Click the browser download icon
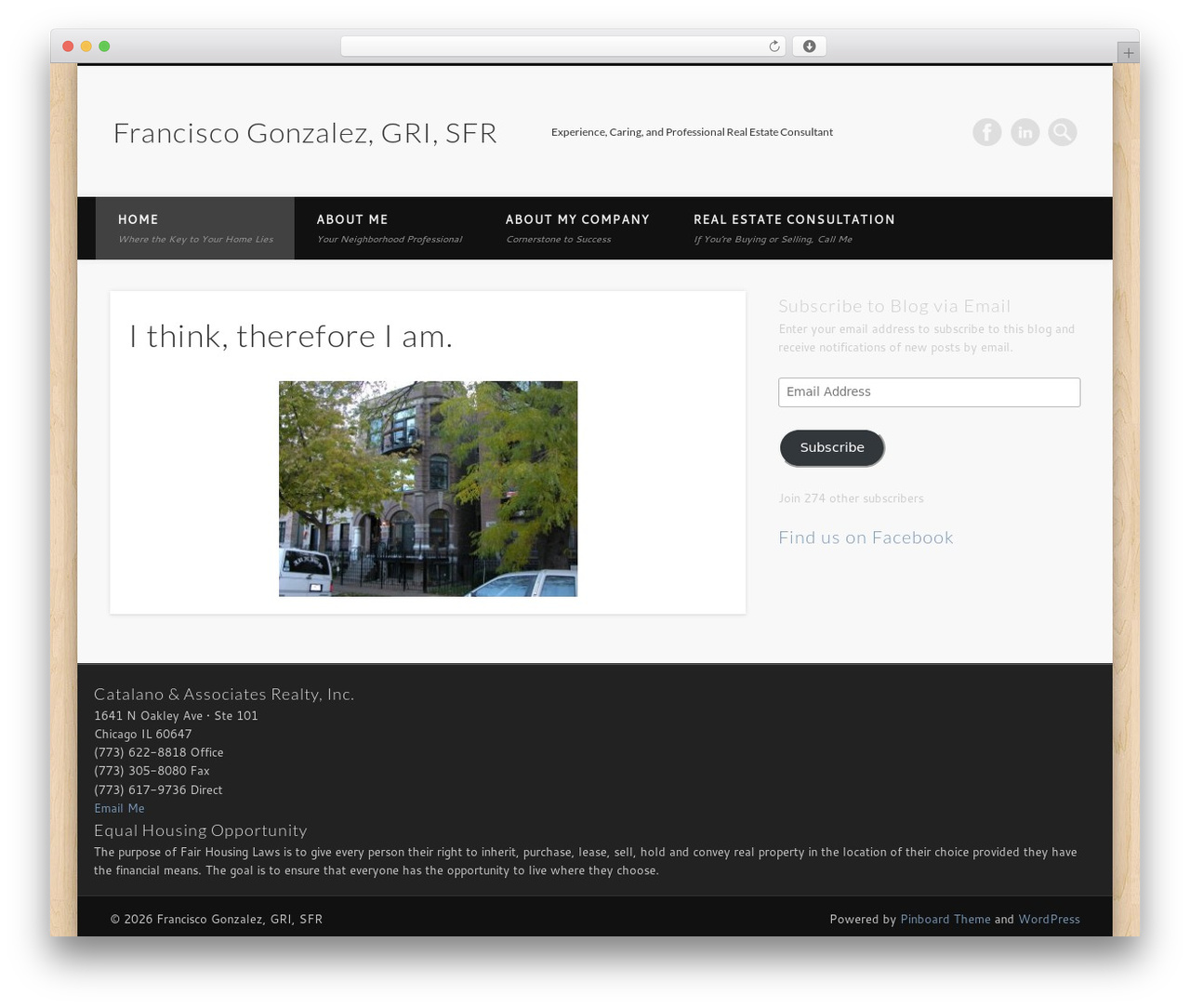Screen dimensions: 1190x1008 click(810, 46)
